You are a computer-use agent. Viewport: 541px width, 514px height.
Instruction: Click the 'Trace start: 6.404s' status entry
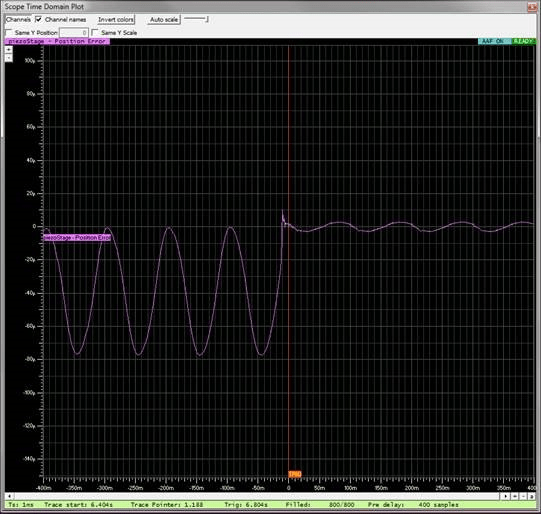point(78,505)
